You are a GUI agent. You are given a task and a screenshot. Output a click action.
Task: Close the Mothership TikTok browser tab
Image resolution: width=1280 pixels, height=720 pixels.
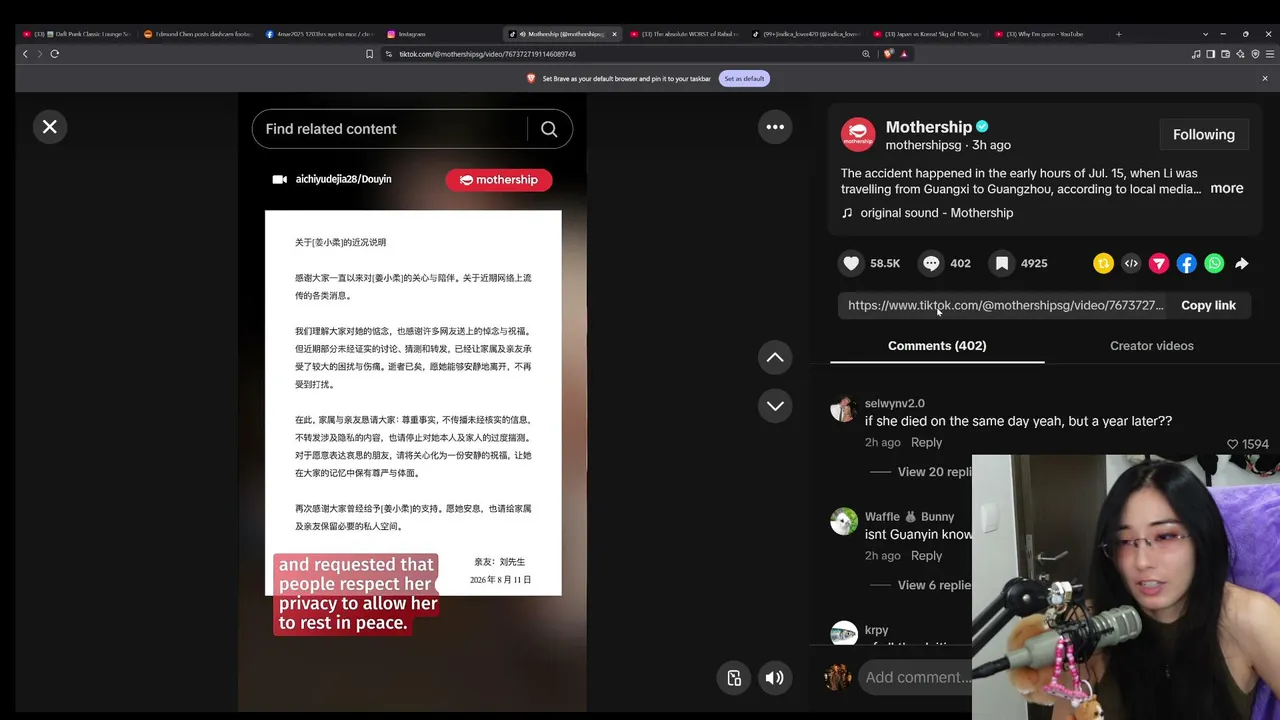(x=614, y=34)
